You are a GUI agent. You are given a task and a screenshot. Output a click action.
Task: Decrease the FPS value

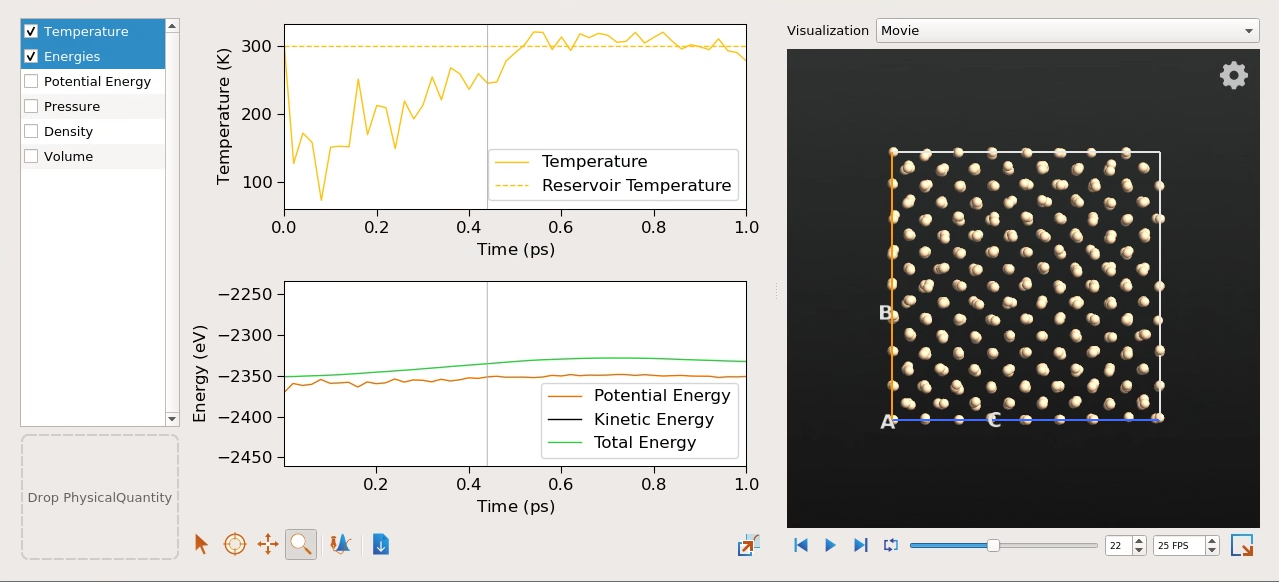tap(1213, 550)
